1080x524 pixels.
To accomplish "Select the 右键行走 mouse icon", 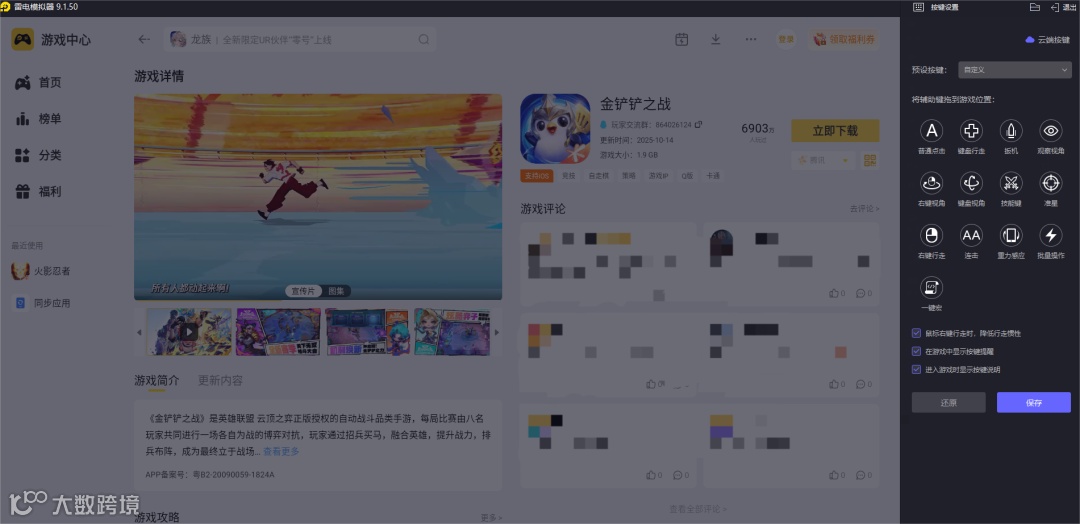I will (x=931, y=235).
